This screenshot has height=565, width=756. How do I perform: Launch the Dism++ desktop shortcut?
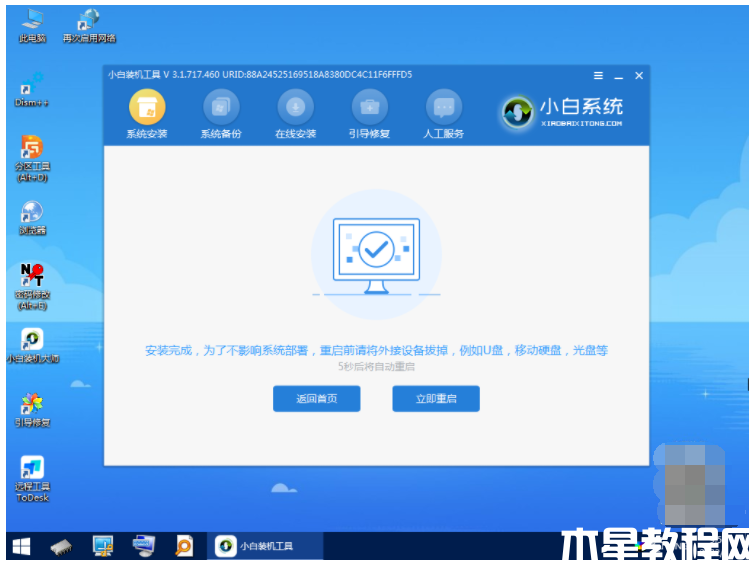[32, 90]
